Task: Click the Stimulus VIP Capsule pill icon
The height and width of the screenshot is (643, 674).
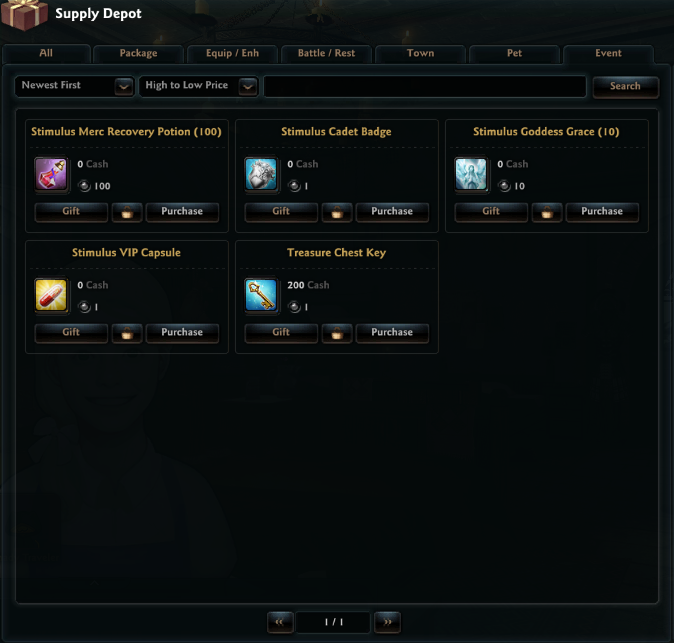Action: [x=51, y=295]
